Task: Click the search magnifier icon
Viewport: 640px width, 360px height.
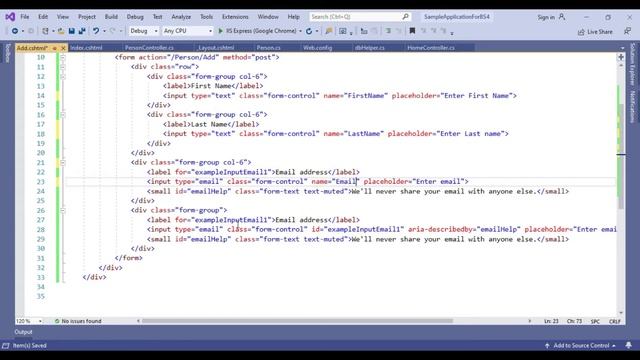Action: click(405, 17)
